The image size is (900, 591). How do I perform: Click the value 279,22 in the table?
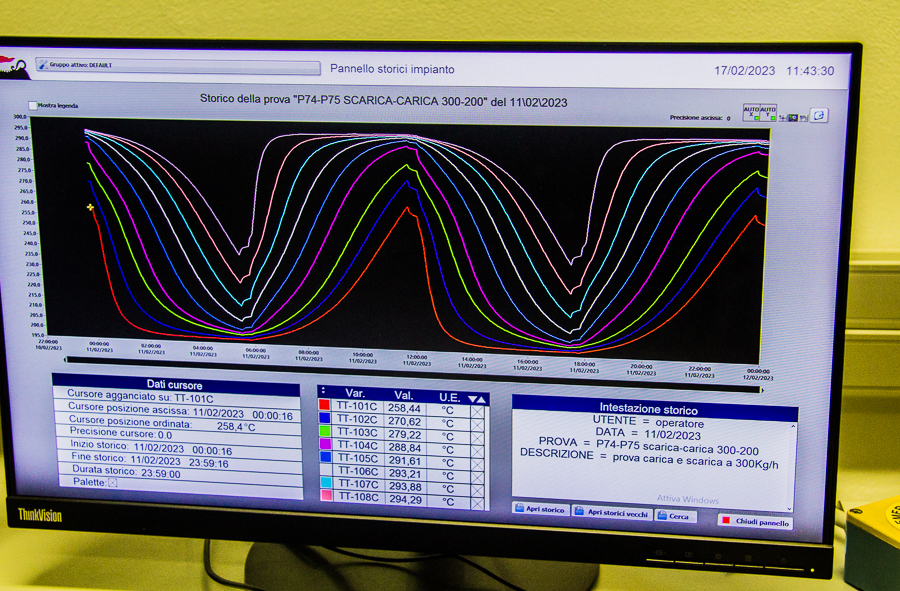pyautogui.click(x=405, y=434)
